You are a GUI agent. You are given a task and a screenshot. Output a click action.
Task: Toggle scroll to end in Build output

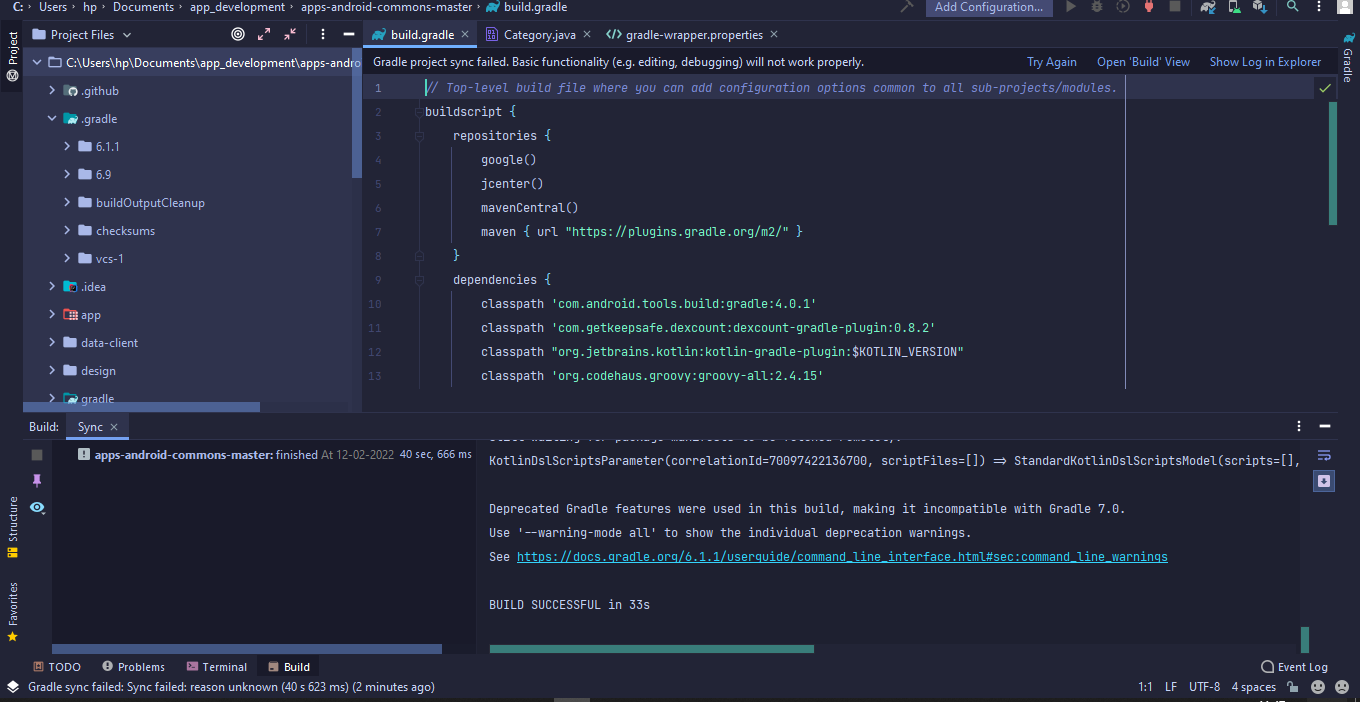coord(1324,481)
